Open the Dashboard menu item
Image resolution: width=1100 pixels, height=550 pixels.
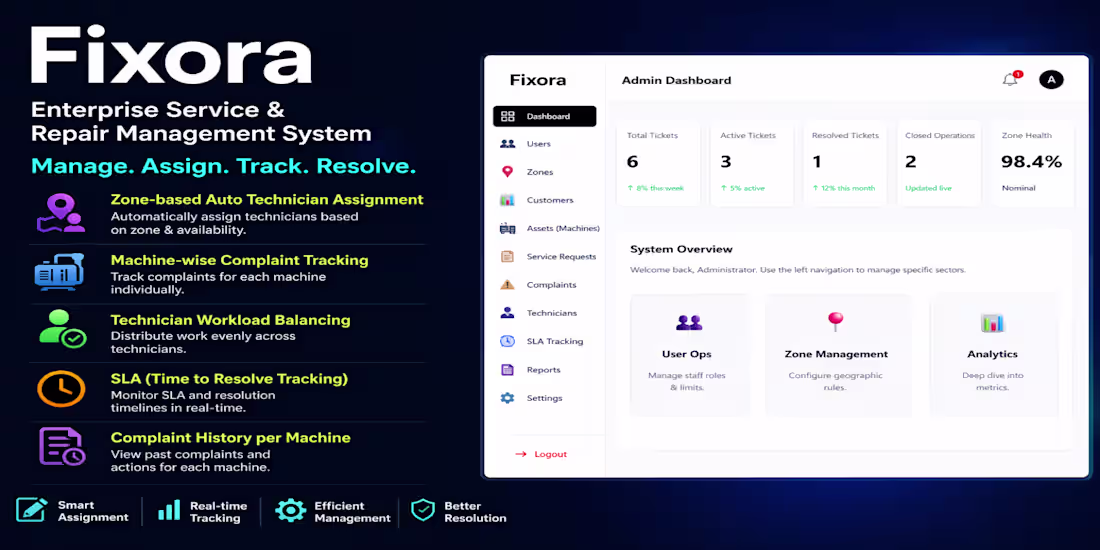click(544, 116)
